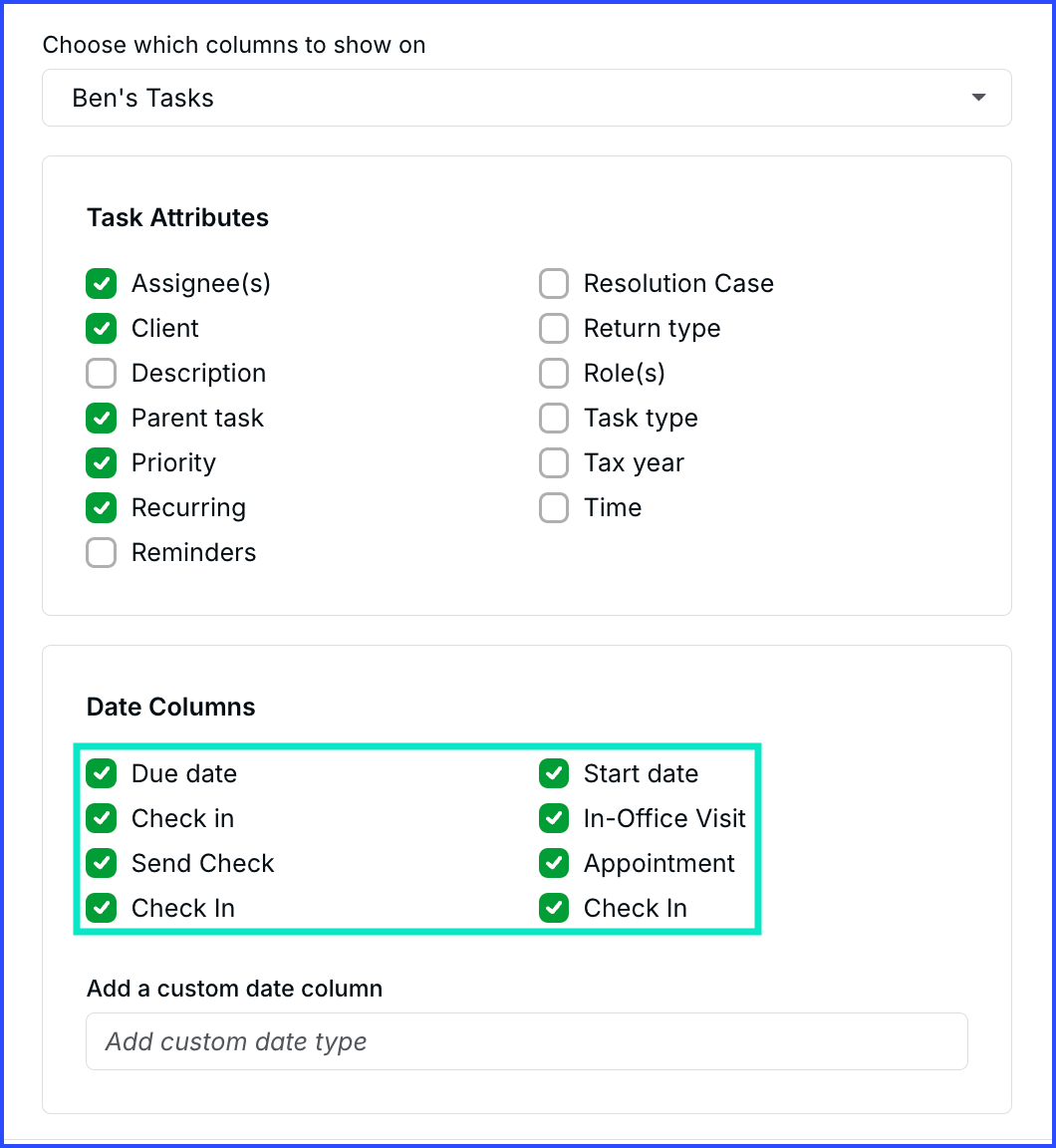
Task: Tick the Return type checkbox
Action: (x=554, y=328)
